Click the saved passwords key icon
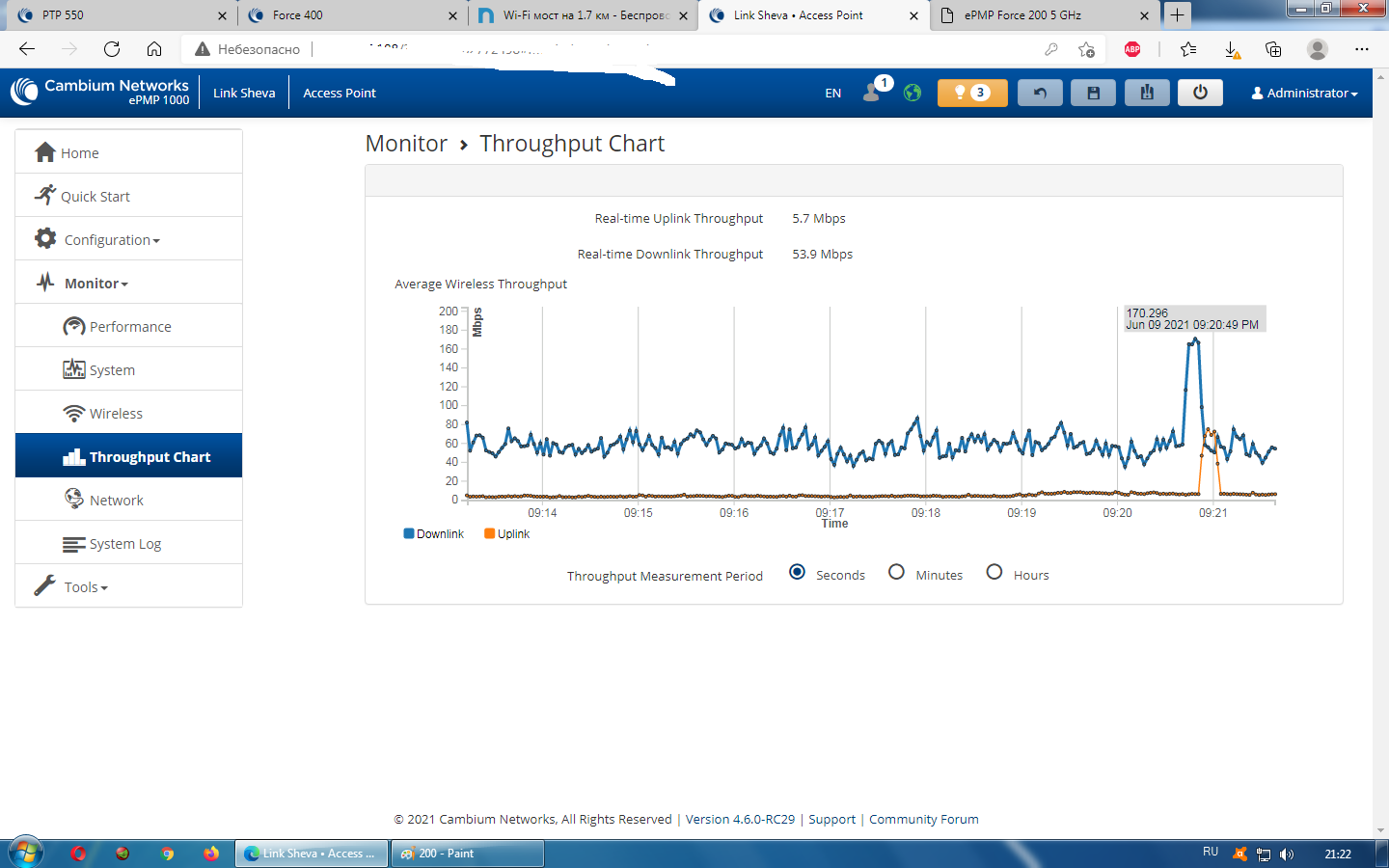 (x=1051, y=49)
